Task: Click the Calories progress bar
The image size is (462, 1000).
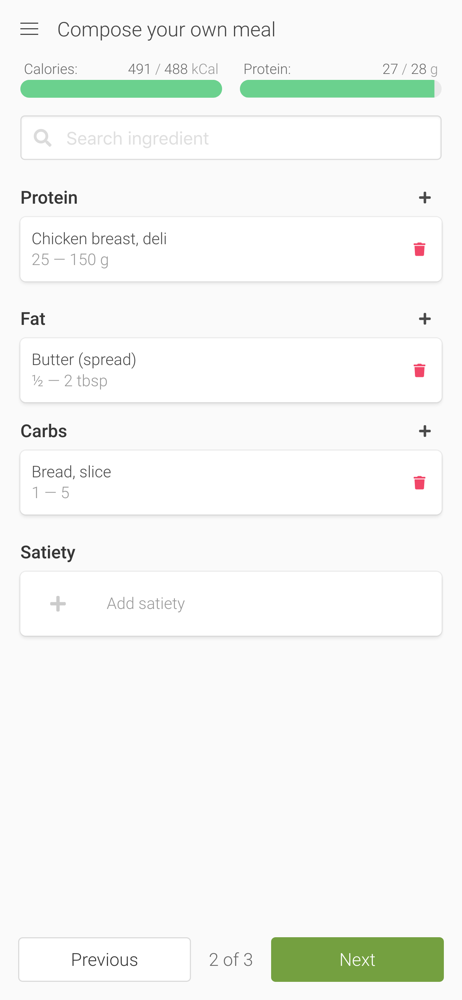Action: point(121,89)
